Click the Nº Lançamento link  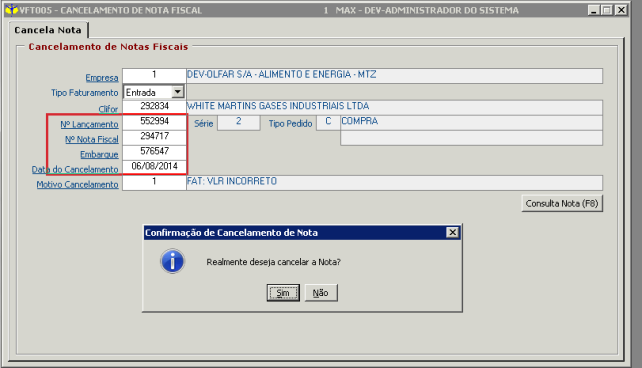[89, 124]
